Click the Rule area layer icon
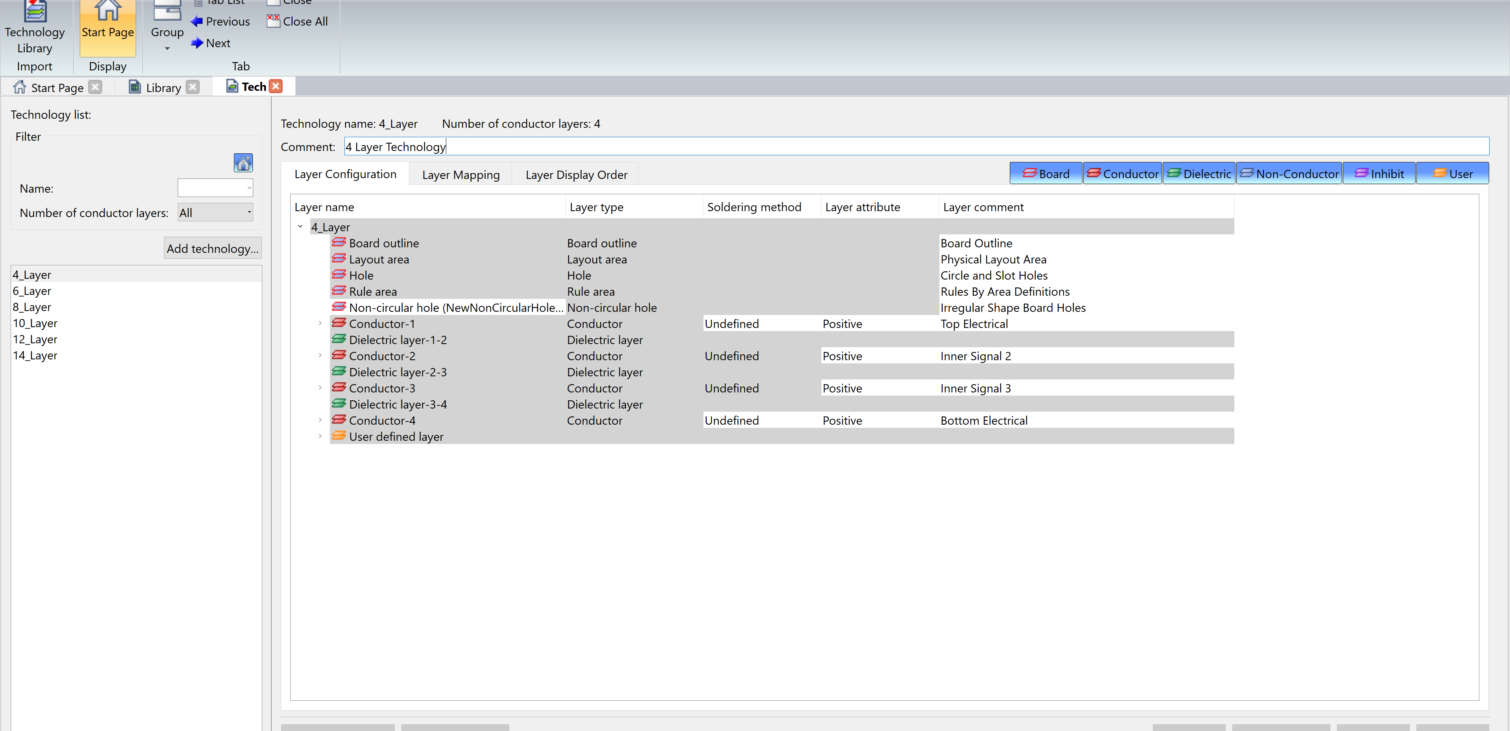1510x731 pixels. coord(338,291)
